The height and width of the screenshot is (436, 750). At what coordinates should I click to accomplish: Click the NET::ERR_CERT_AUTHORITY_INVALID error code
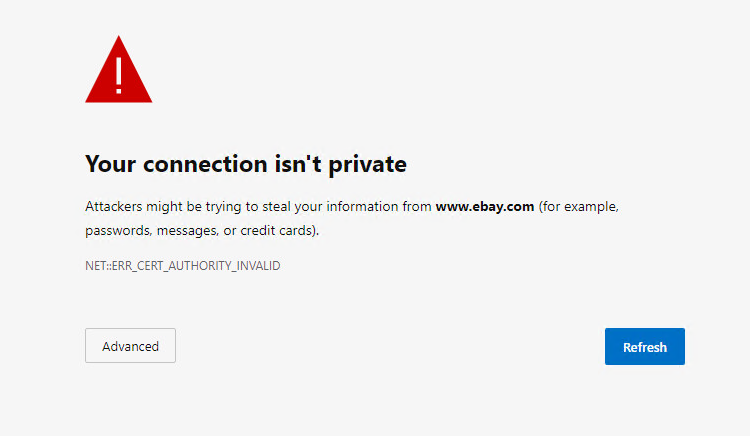183,266
